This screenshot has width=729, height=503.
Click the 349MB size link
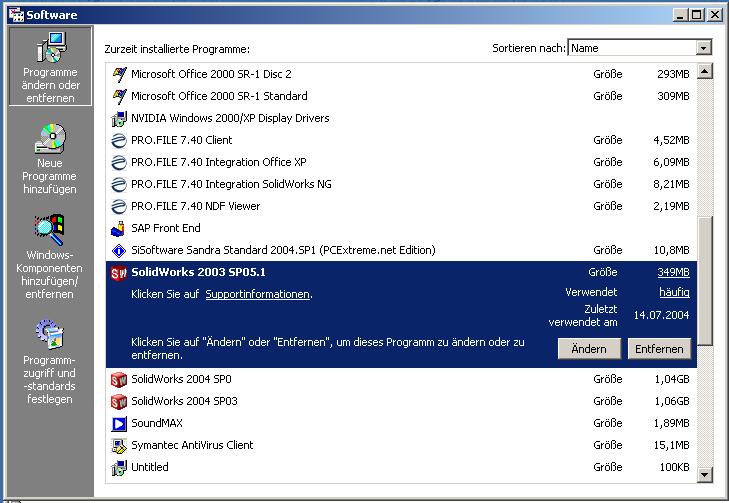tap(673, 272)
